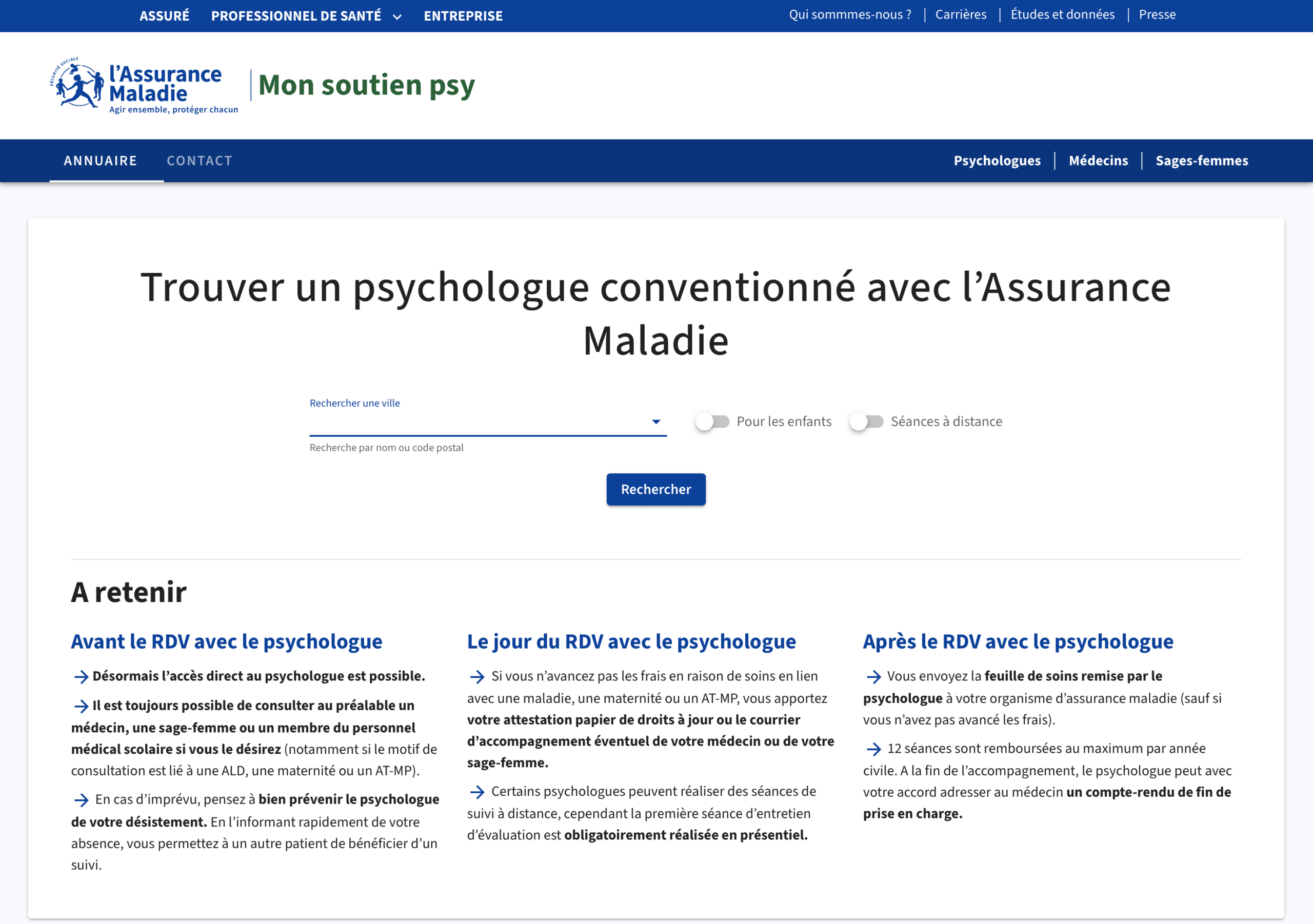Click the Séances à distance label
Viewport: 1313px width, 924px height.
point(946,421)
